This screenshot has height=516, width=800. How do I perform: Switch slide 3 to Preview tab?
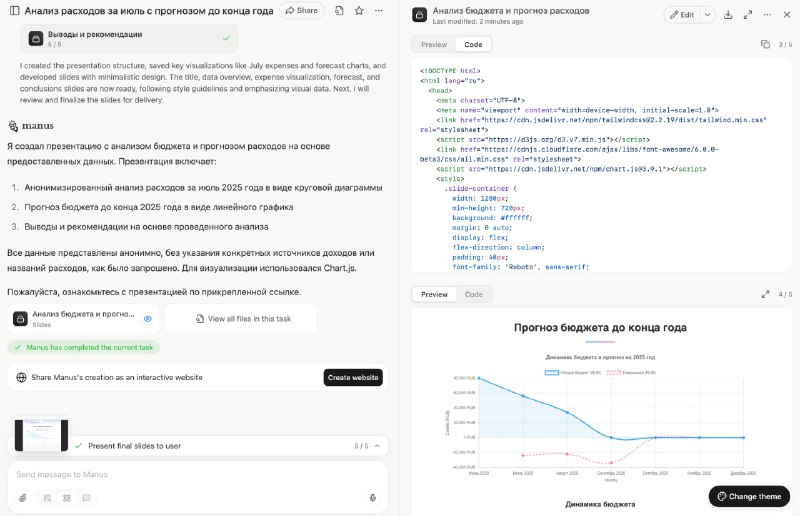pos(434,45)
